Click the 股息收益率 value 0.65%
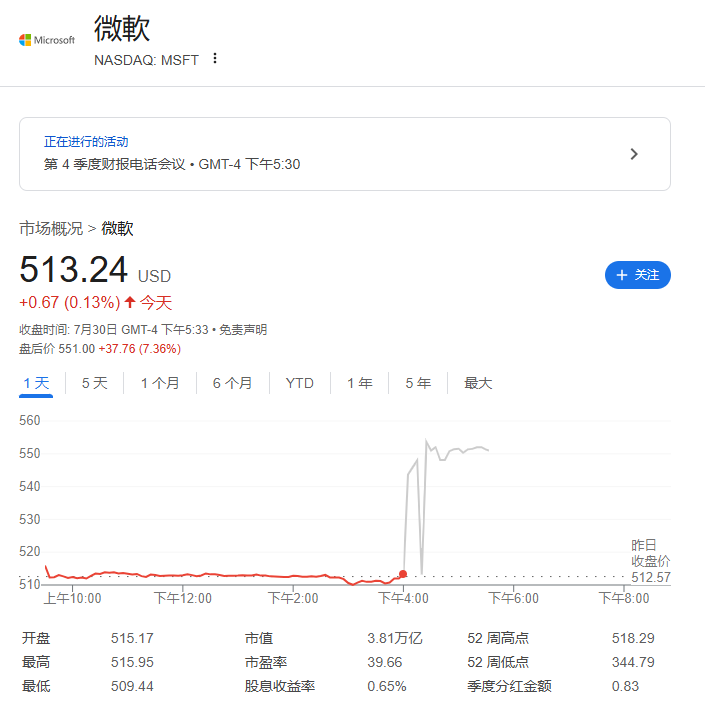Screen dimensions: 705x715 (387, 686)
